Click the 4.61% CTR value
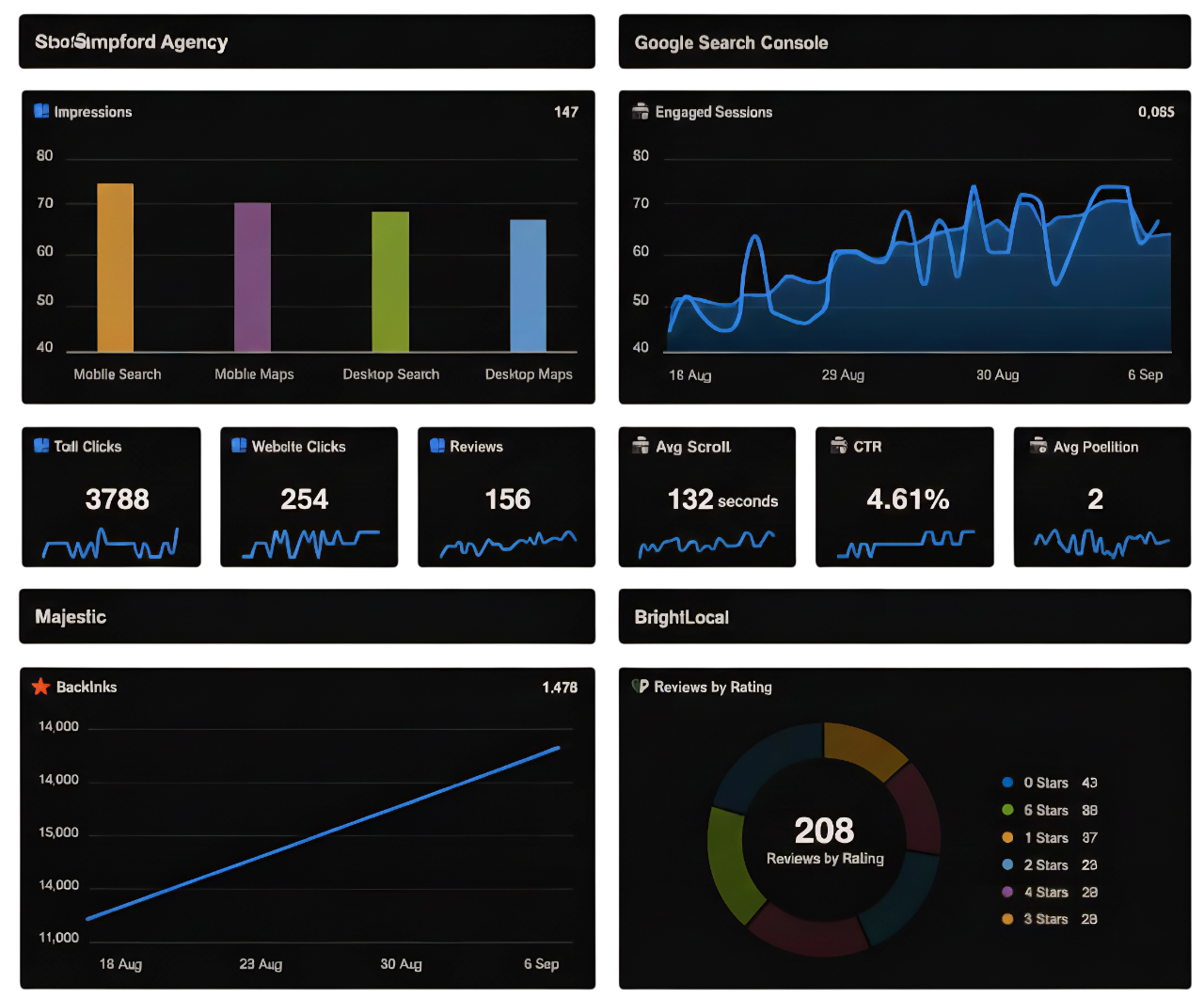The width and height of the screenshot is (1204, 998). (908, 499)
